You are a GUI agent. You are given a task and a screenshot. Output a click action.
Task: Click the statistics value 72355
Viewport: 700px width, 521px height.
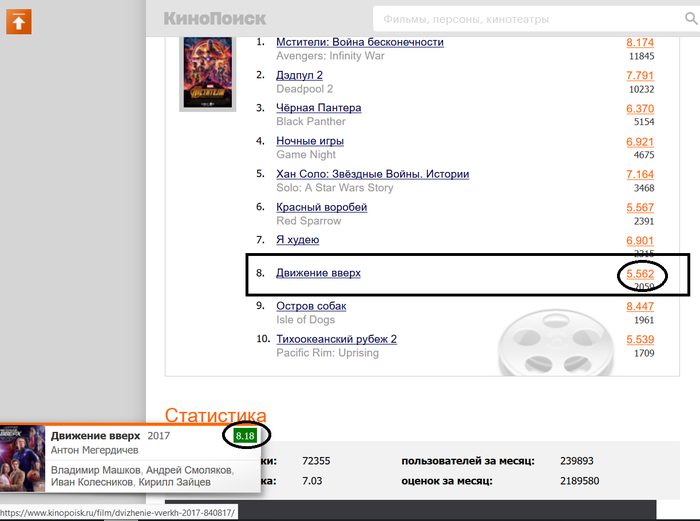coord(316,461)
